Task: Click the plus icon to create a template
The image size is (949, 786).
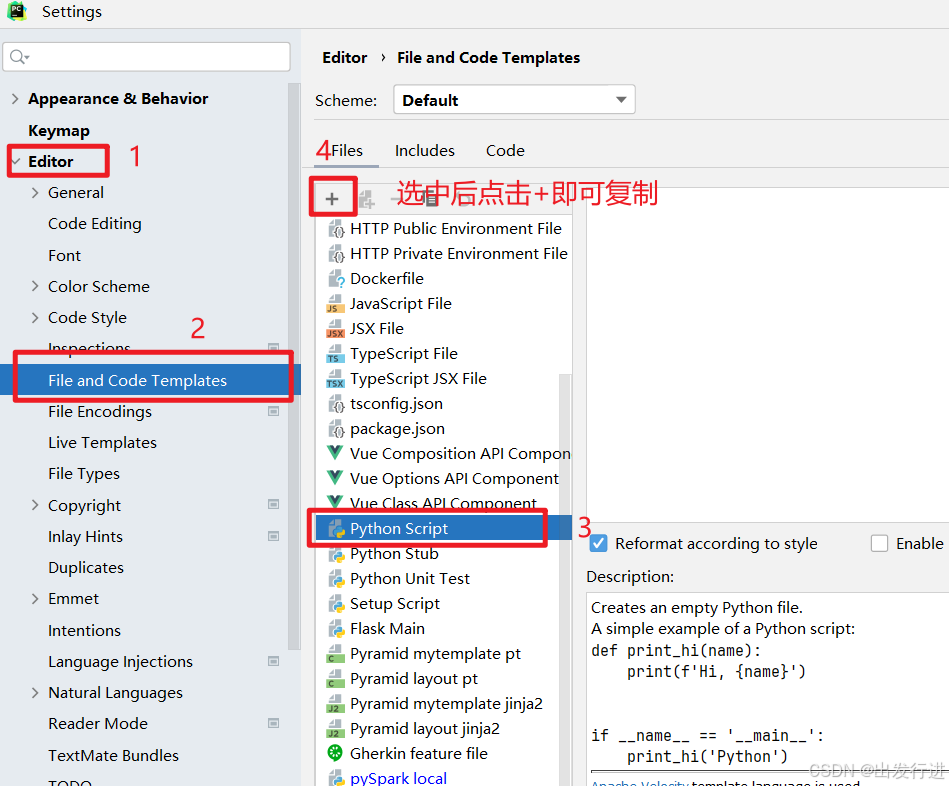Action: [332, 198]
